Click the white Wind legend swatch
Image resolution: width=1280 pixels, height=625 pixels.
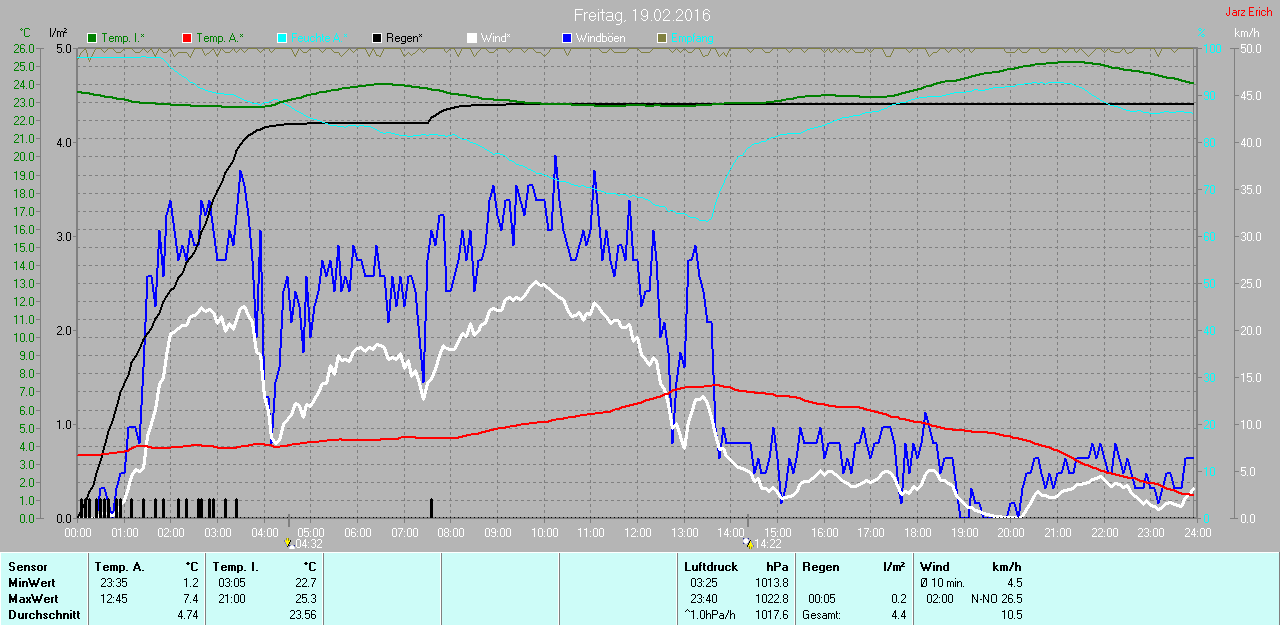[471, 38]
